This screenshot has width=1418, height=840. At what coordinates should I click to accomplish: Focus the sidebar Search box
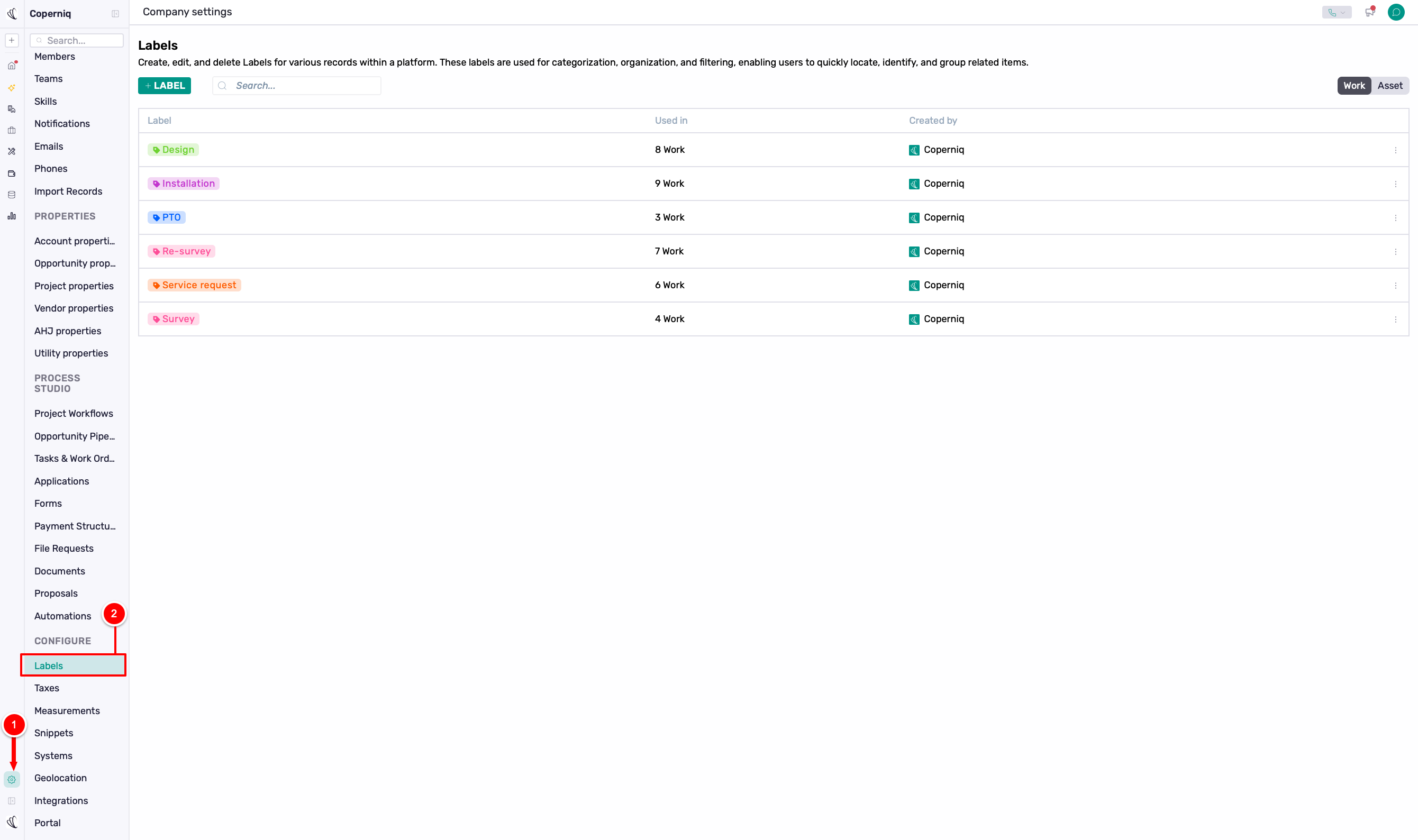(76, 40)
